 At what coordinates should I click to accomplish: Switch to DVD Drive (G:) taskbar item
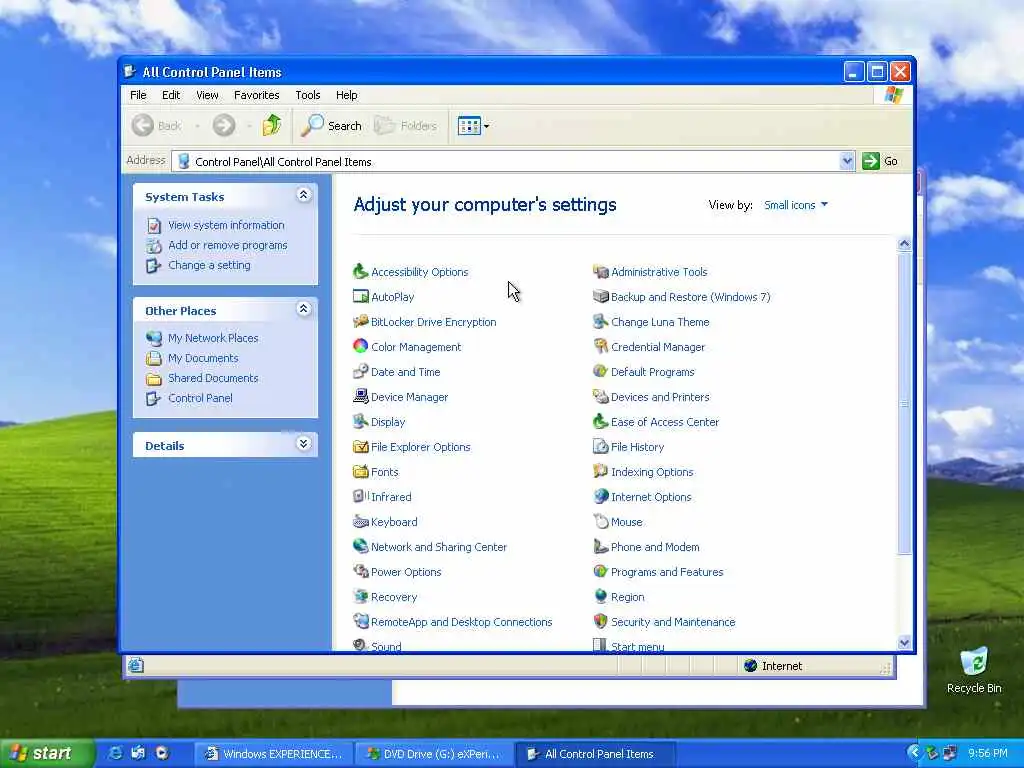[434, 754]
